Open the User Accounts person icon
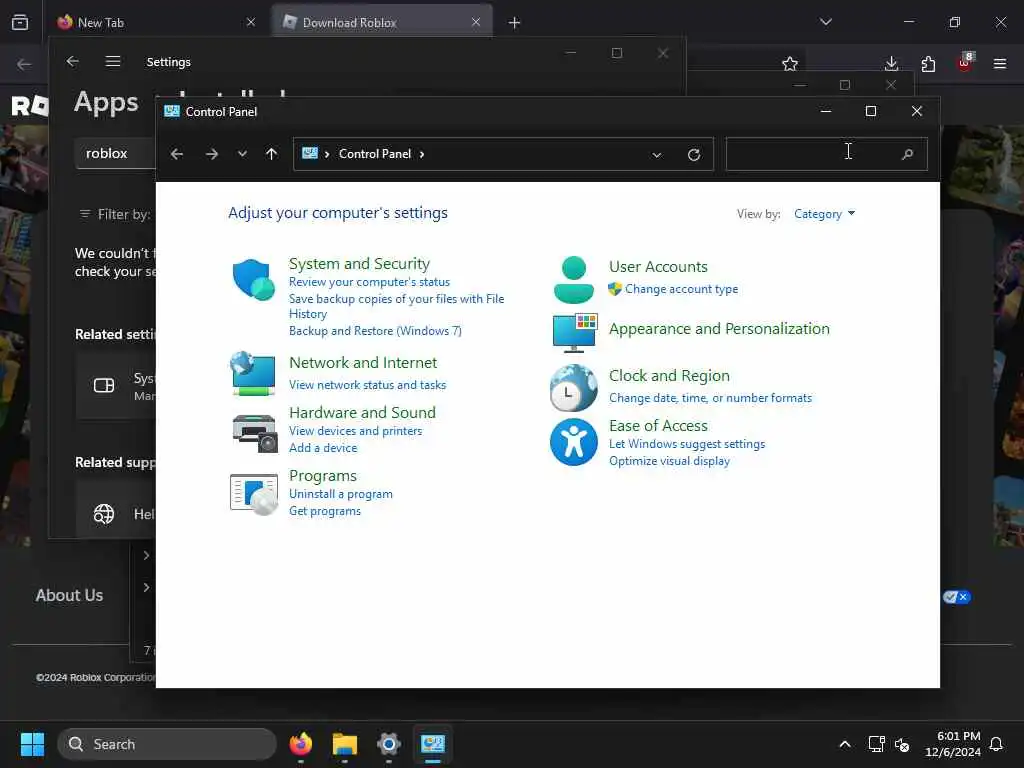The height and width of the screenshot is (768, 1024). coord(573,280)
